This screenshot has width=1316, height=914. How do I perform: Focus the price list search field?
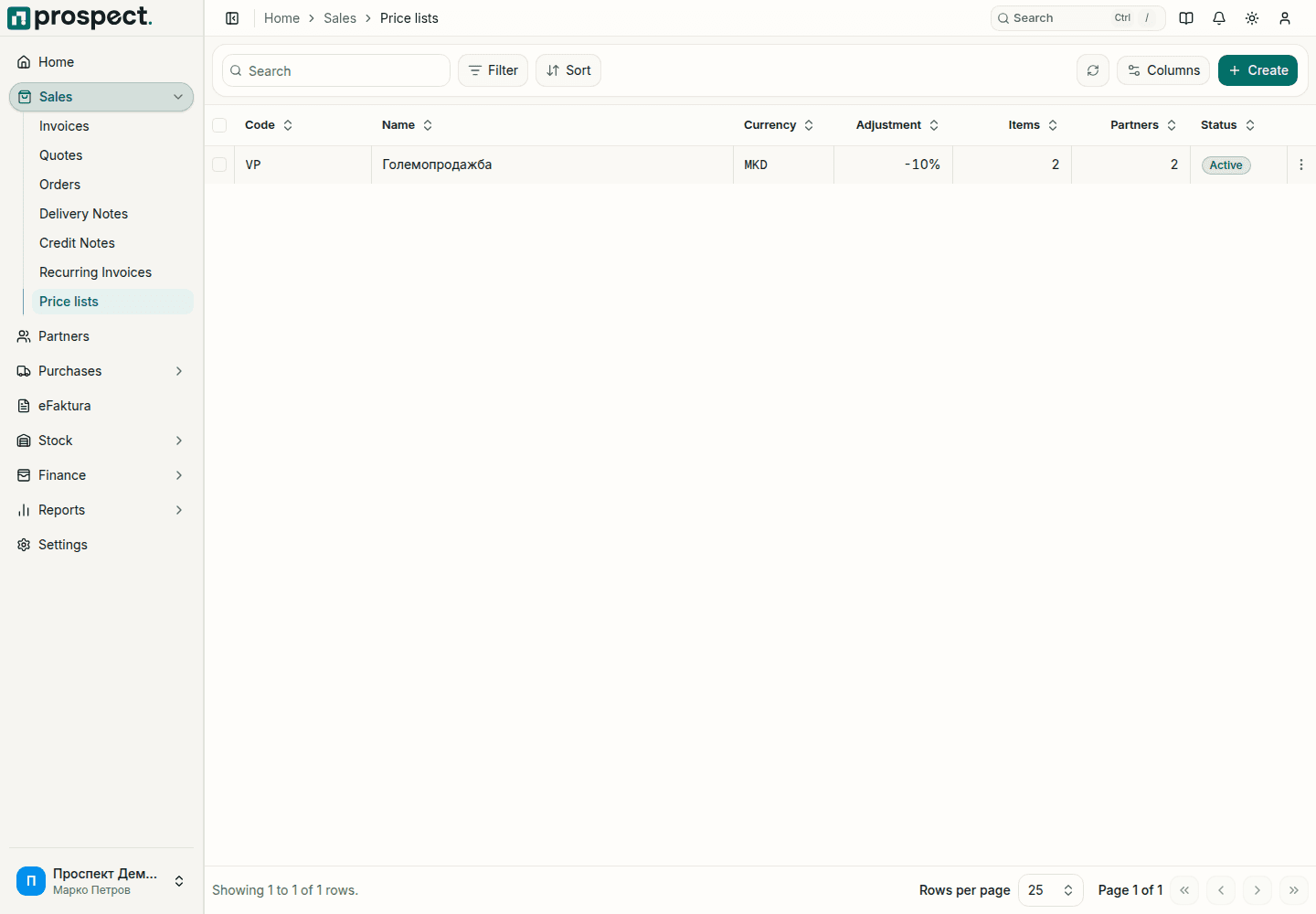336,70
